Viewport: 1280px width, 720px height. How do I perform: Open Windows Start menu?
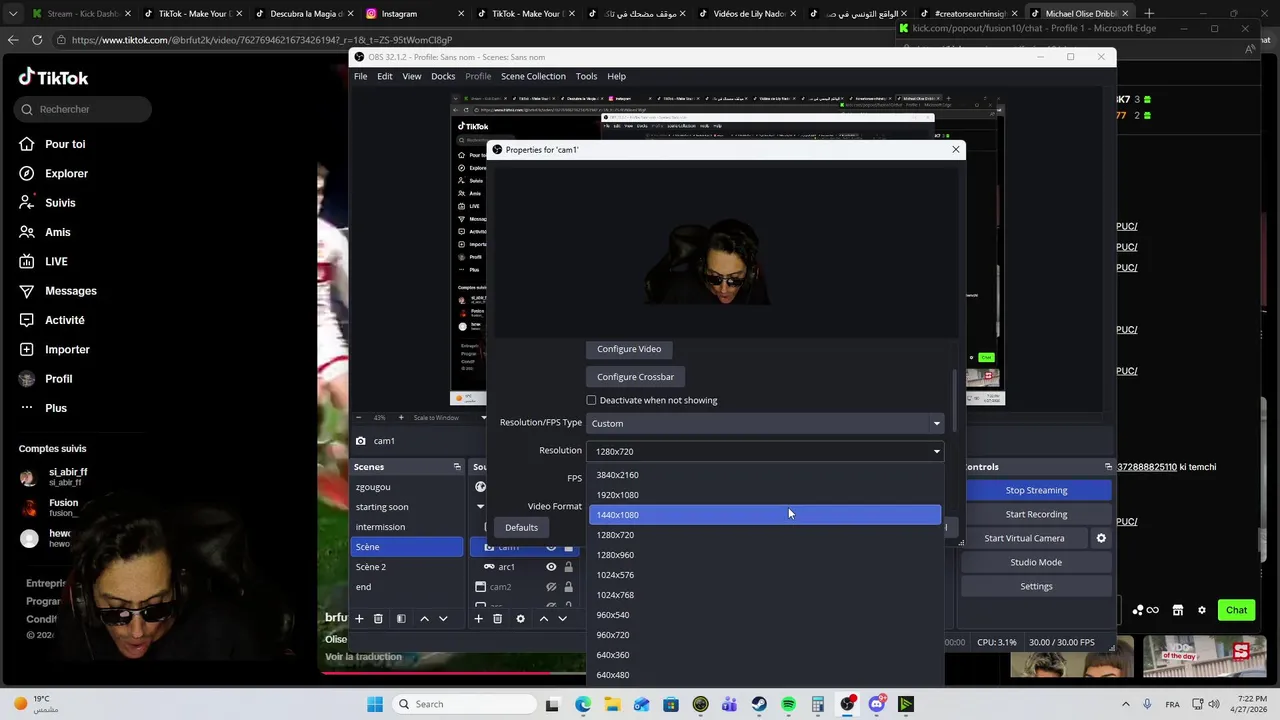pos(375,704)
